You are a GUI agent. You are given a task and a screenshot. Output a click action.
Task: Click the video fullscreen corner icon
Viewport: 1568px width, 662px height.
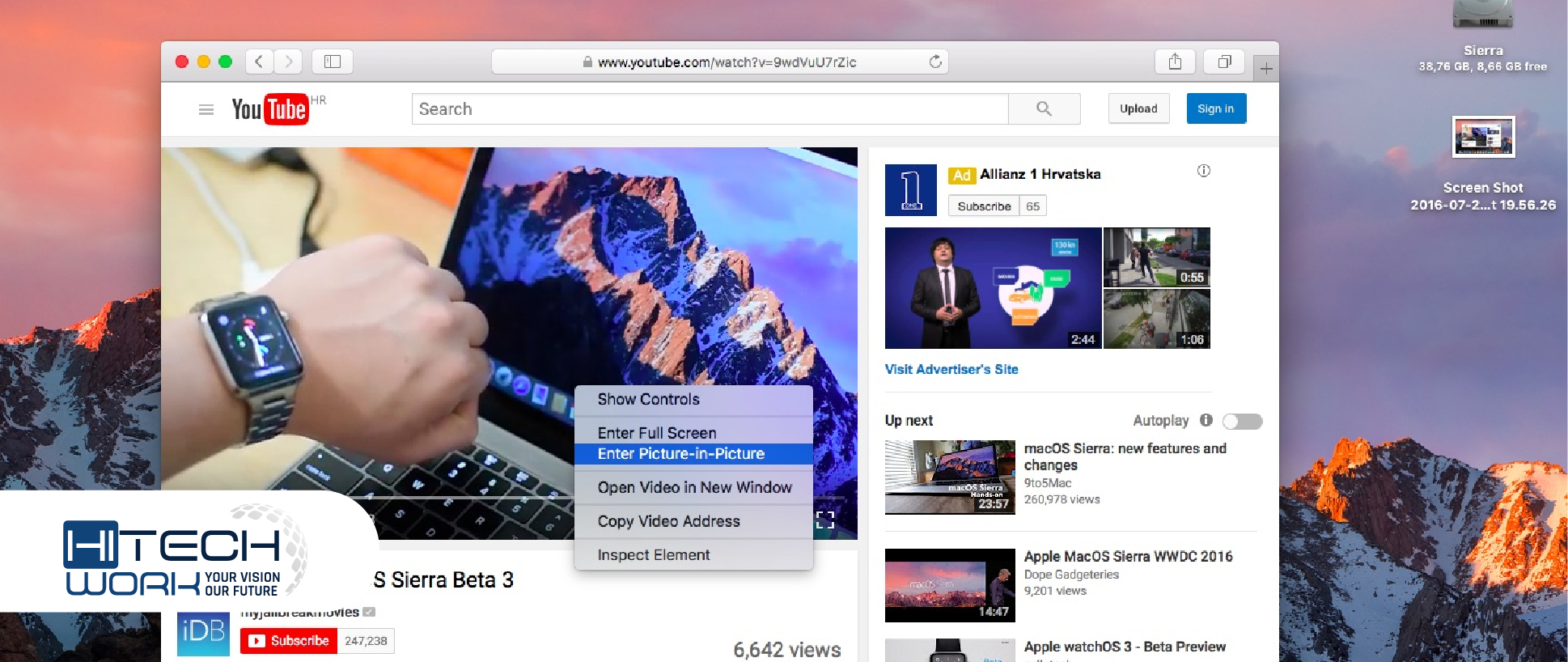[x=825, y=520]
